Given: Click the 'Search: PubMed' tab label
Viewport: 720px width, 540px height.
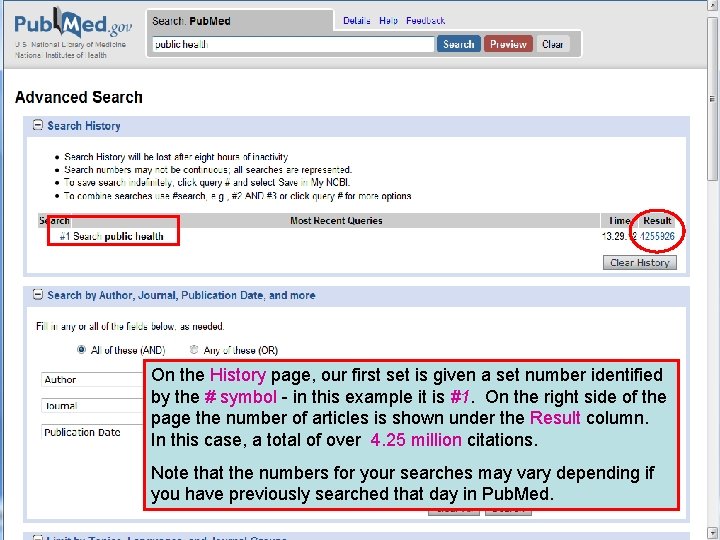Looking at the screenshot, I should [x=191, y=21].
